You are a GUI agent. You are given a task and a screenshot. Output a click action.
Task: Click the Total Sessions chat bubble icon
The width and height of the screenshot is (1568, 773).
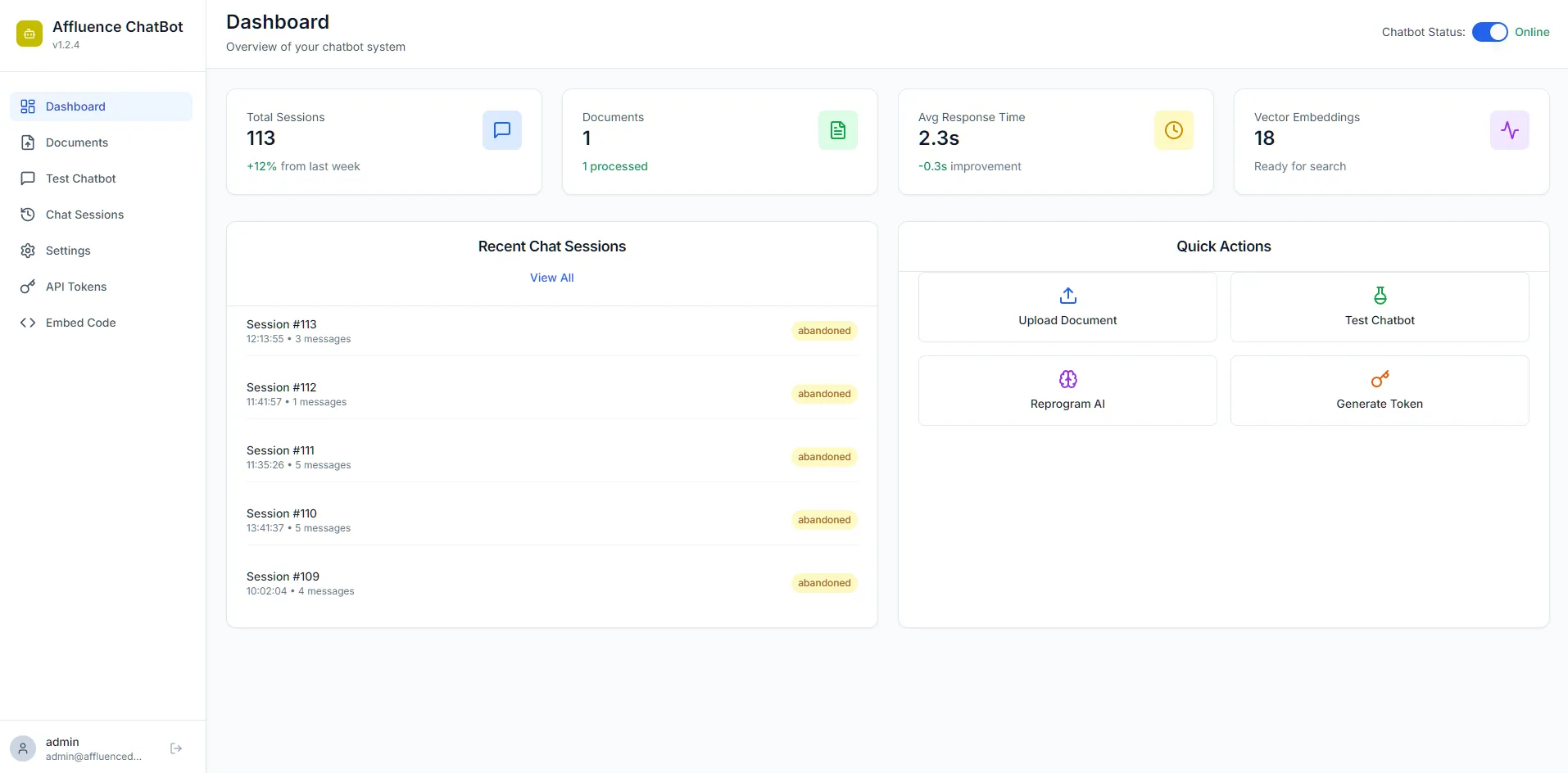point(501,130)
